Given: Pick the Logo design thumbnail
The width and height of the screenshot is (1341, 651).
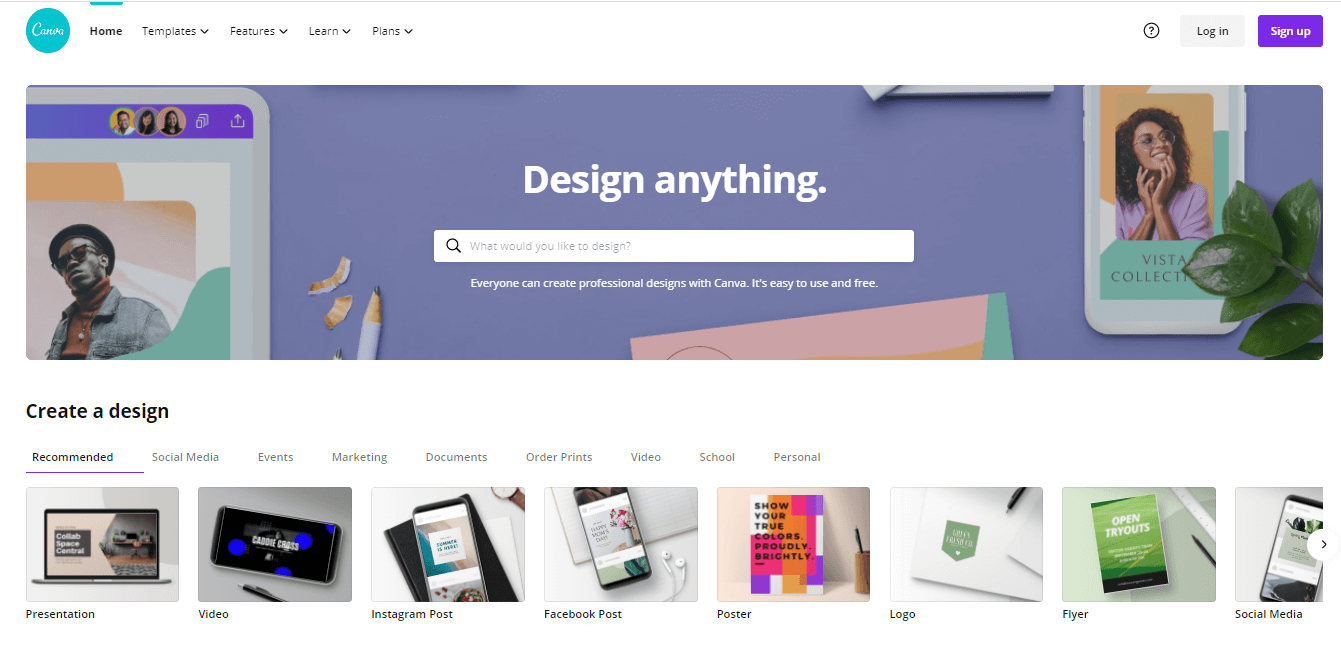Looking at the screenshot, I should pos(966,544).
